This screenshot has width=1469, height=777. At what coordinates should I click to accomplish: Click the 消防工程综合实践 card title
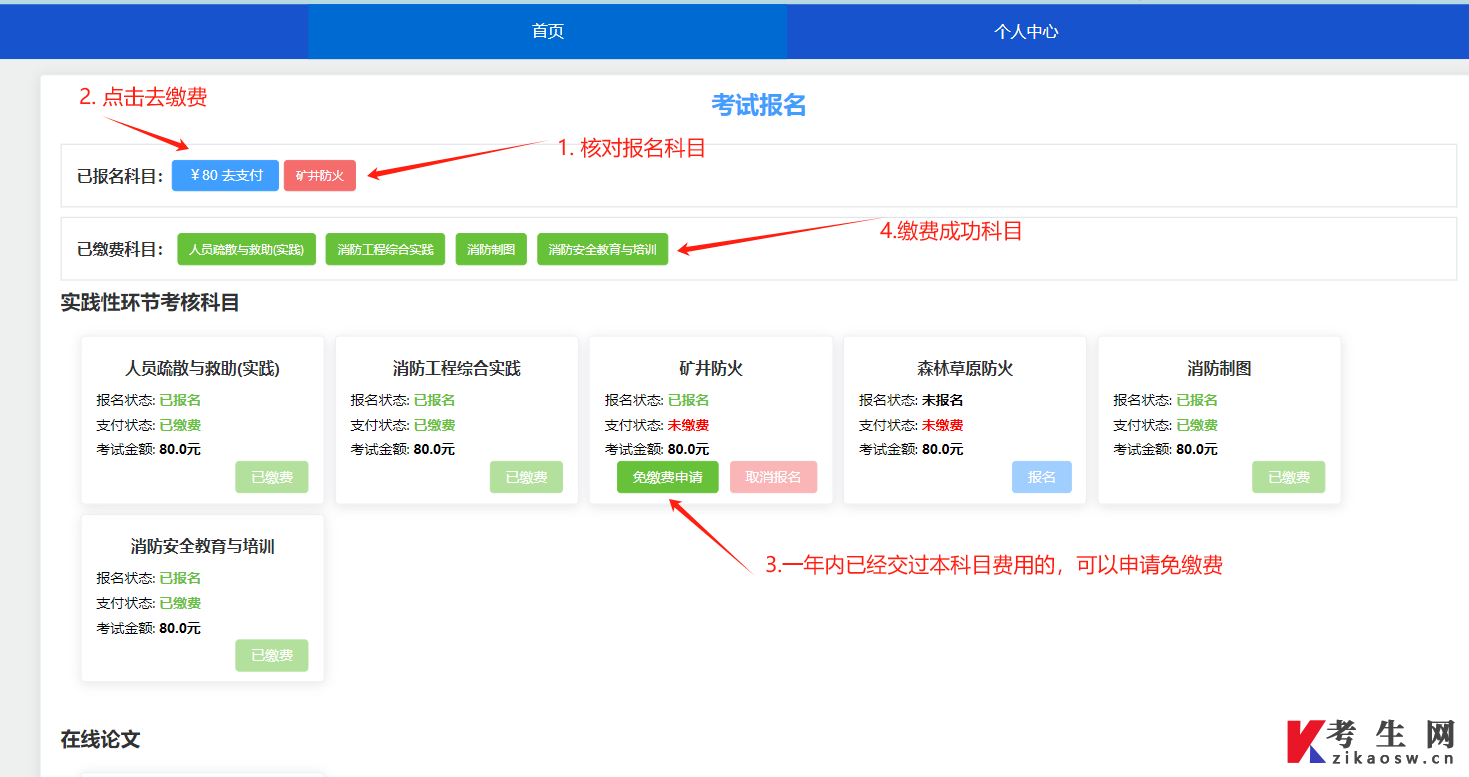click(456, 368)
